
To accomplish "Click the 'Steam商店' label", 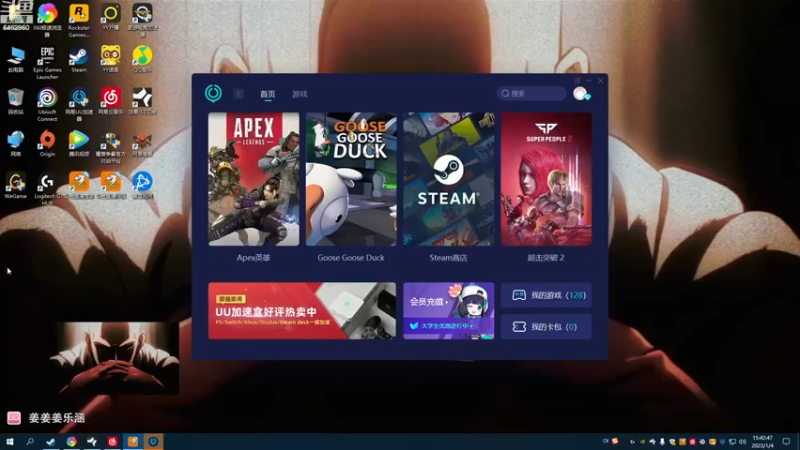I will click(x=448, y=258).
